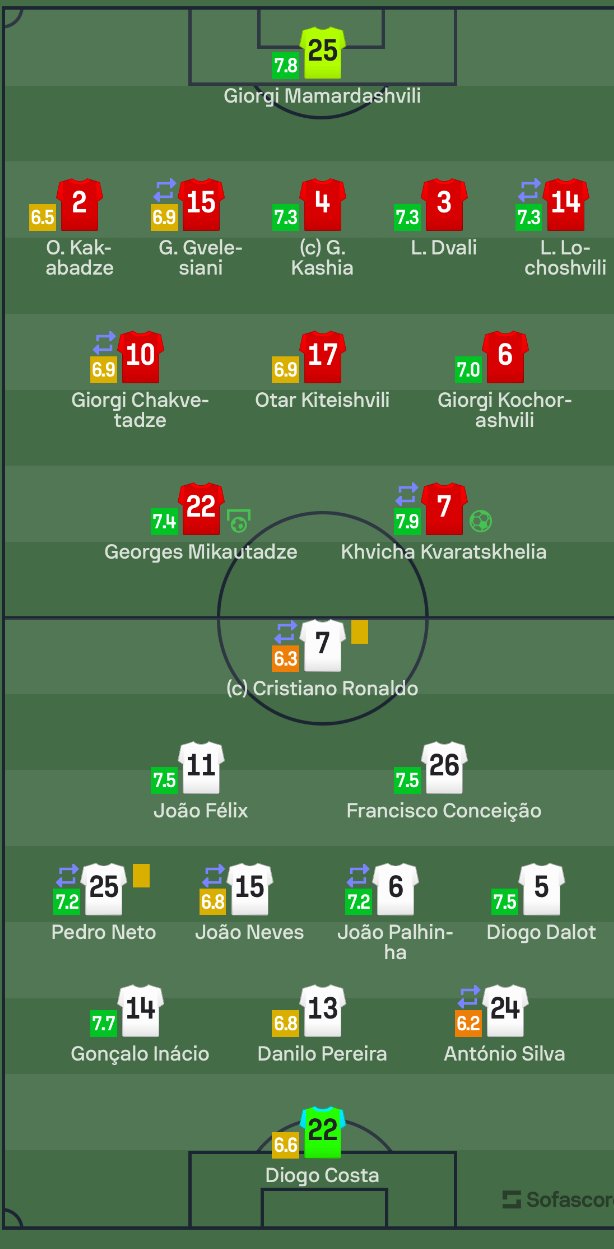Click the assist icon beside Mikautadze

(x=238, y=521)
